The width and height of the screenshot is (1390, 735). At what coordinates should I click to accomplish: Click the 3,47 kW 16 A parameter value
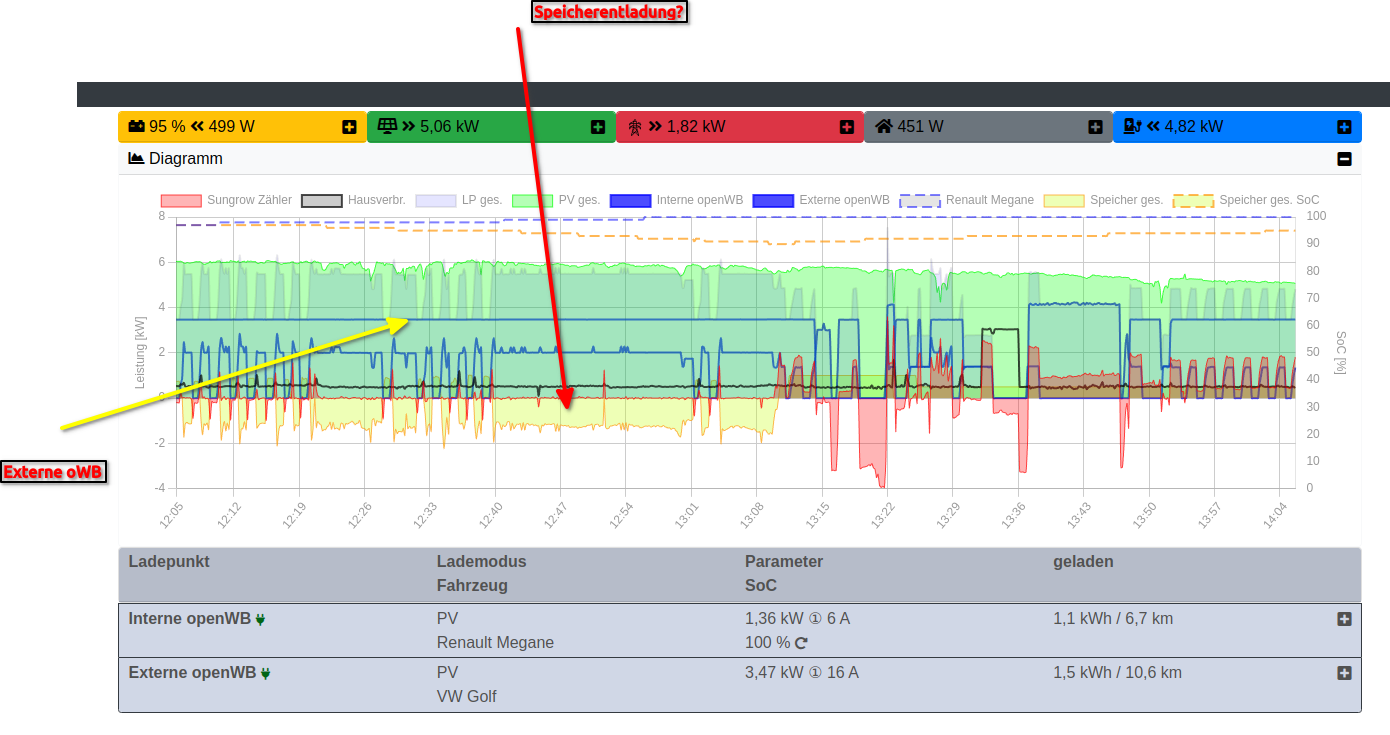click(801, 672)
